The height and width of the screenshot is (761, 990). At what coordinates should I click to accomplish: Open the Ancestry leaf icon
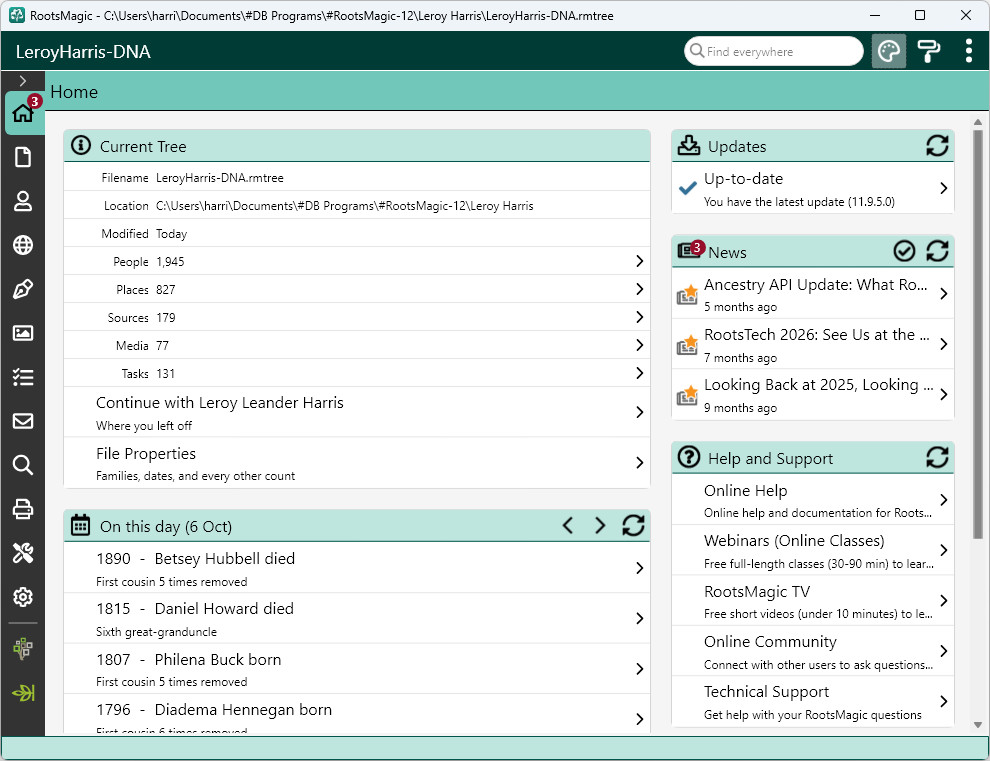tap(23, 693)
